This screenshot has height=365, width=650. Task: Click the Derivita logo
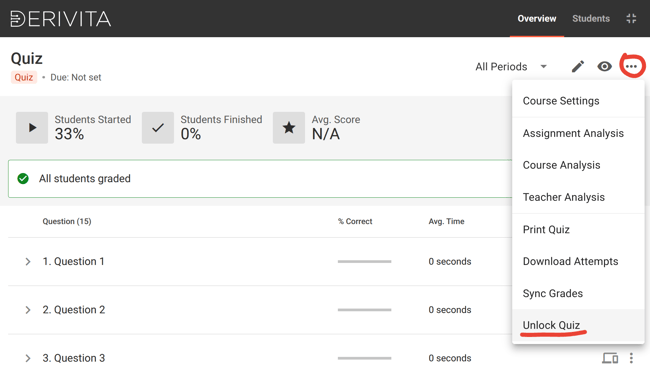tap(61, 19)
